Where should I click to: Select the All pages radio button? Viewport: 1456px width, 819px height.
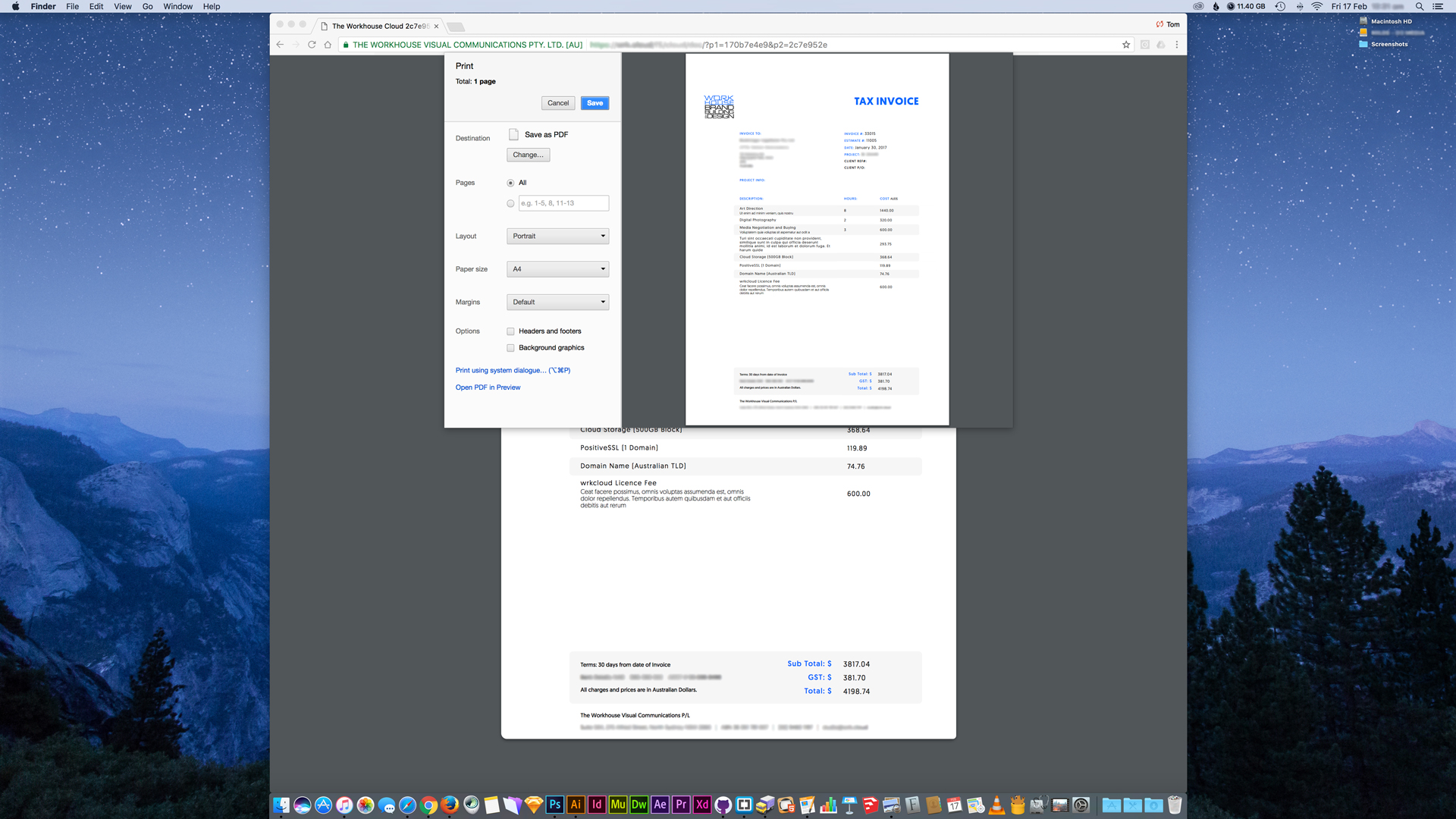(x=510, y=183)
